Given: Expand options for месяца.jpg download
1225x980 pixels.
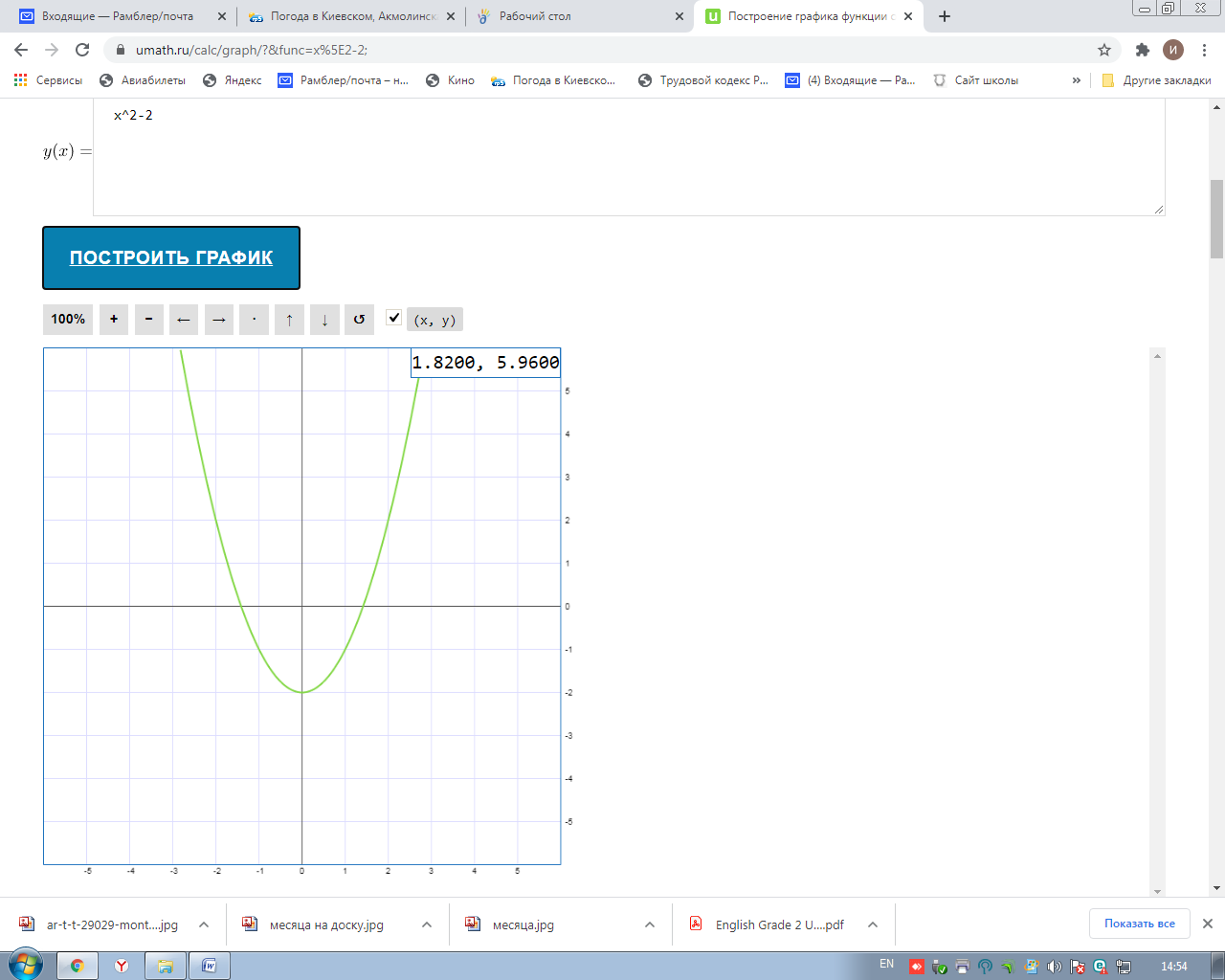Looking at the screenshot, I should pyautogui.click(x=650, y=924).
